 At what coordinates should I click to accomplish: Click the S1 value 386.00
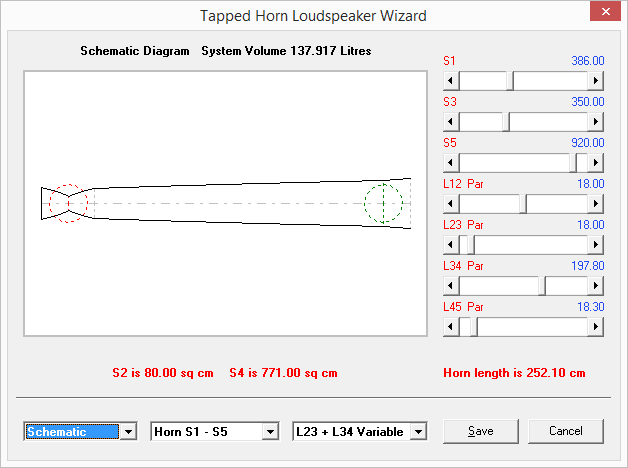click(x=588, y=61)
